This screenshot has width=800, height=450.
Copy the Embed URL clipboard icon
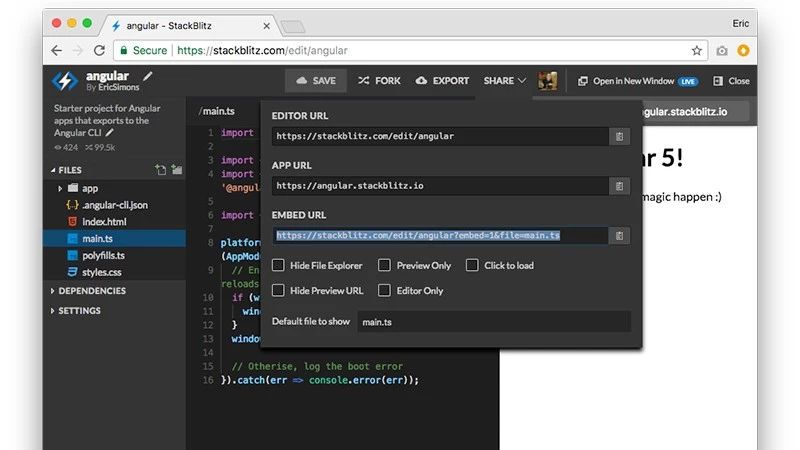coord(619,236)
